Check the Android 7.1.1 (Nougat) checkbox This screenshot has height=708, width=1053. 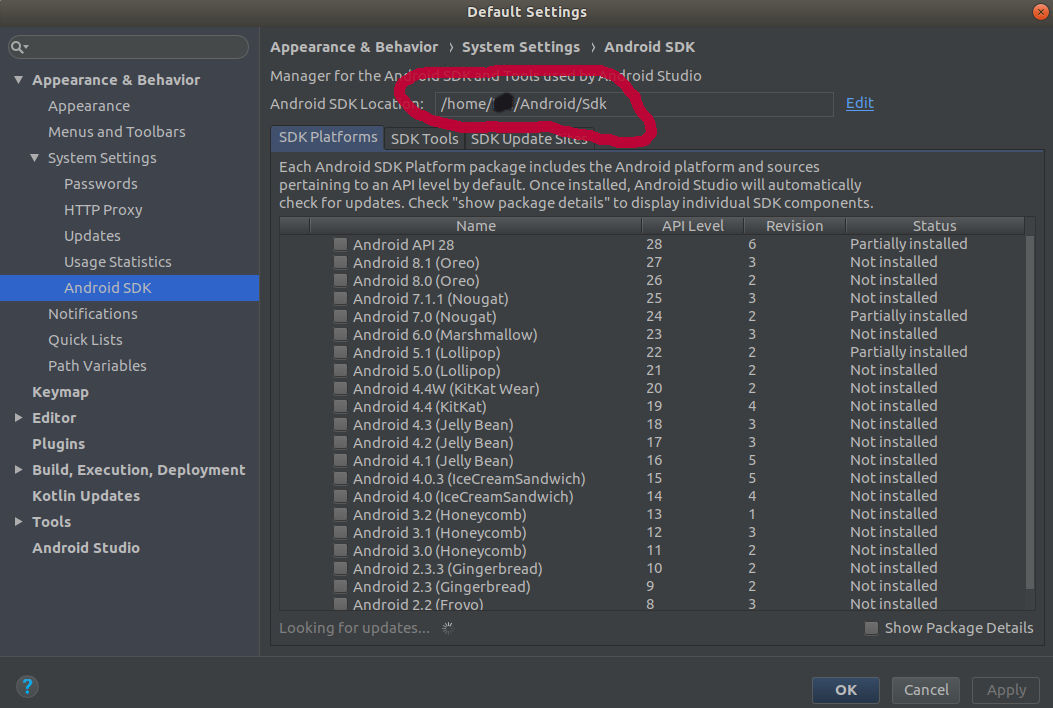tap(340, 298)
